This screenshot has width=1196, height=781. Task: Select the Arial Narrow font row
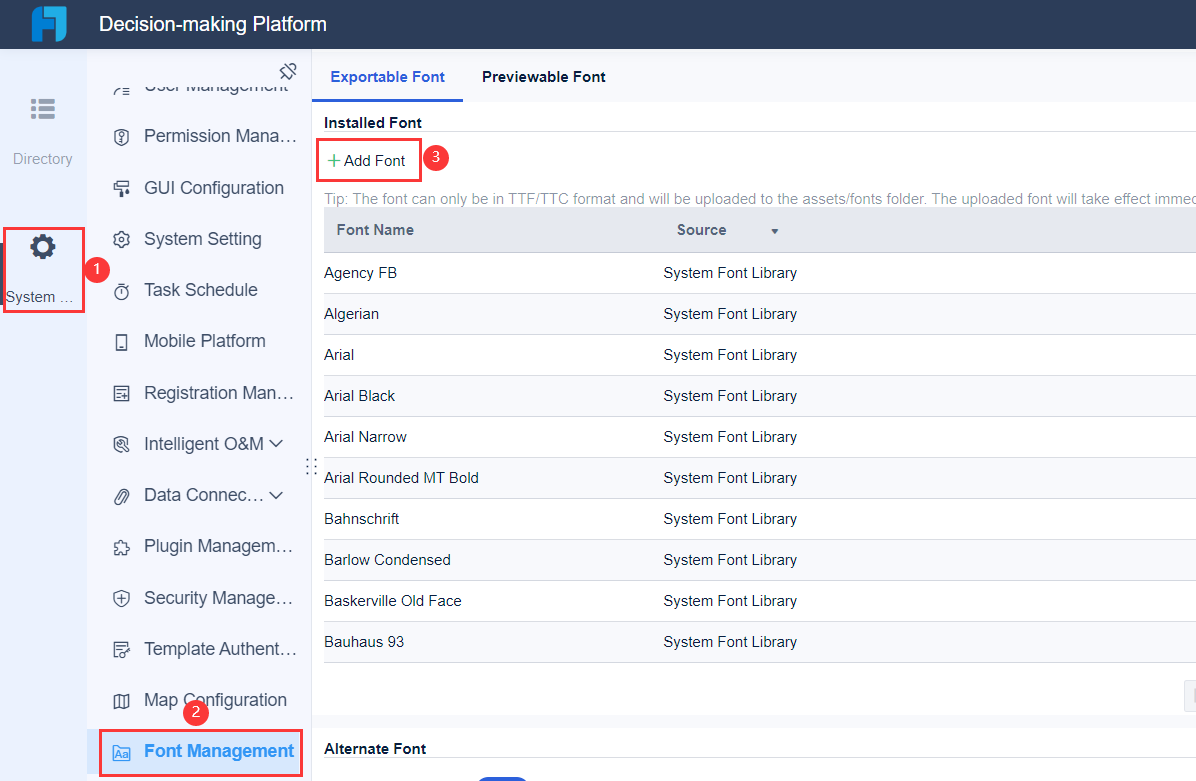pyautogui.click(x=365, y=437)
